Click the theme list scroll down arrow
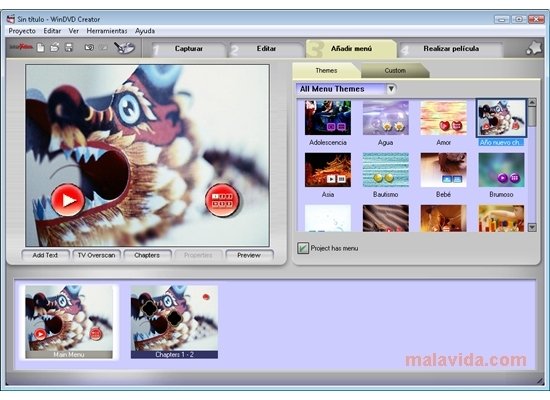Image resolution: width=550 pixels, height=400 pixels. pos(532,227)
